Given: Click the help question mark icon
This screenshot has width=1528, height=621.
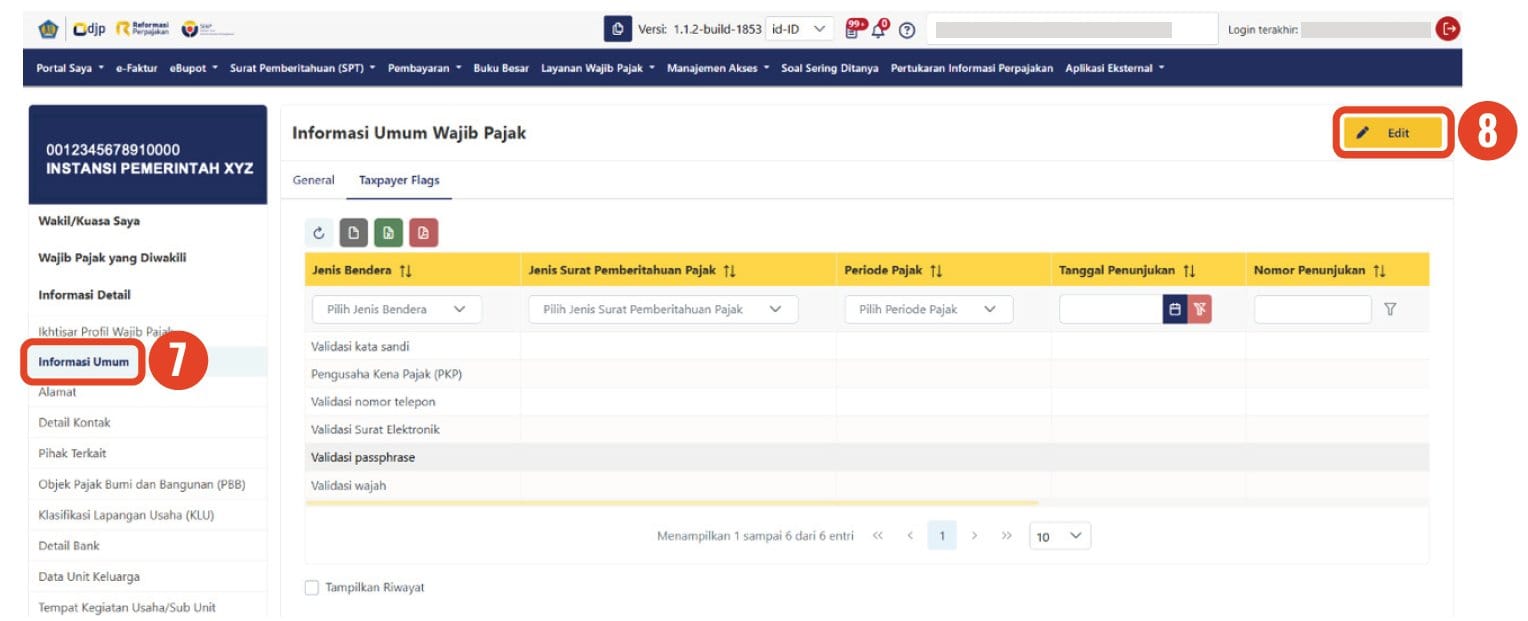Looking at the screenshot, I should click(906, 30).
